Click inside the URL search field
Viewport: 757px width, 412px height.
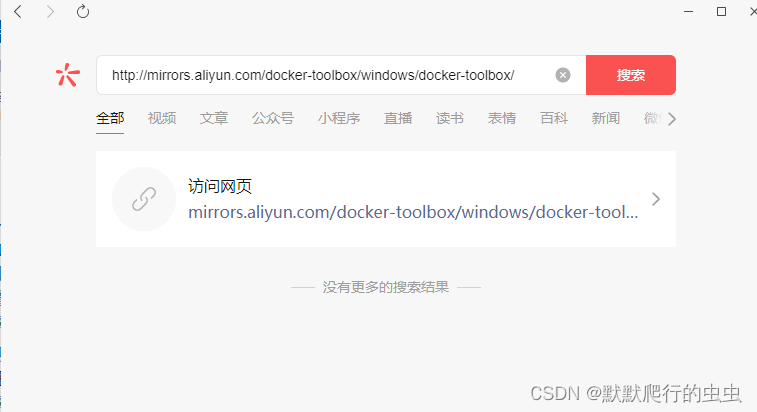tap(328, 75)
